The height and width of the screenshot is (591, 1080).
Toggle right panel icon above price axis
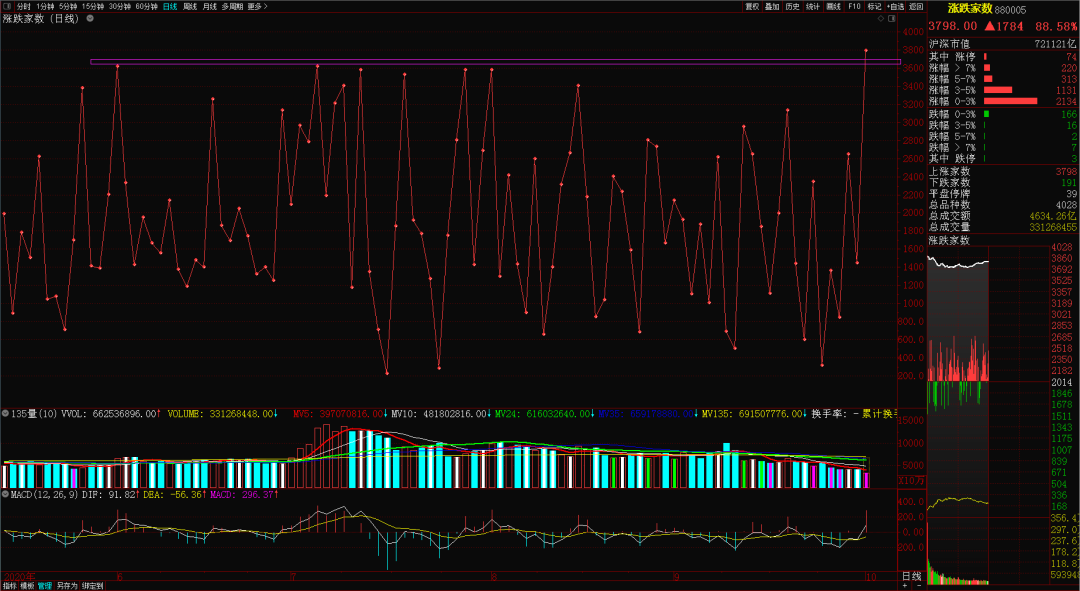pos(893,19)
